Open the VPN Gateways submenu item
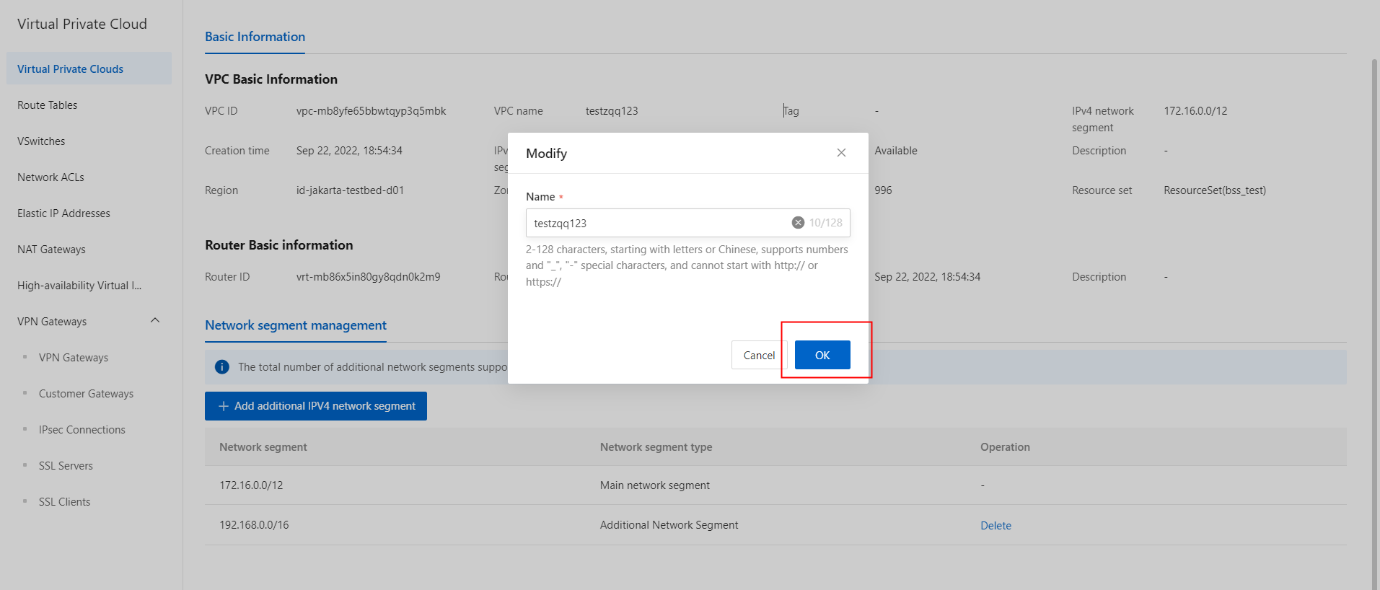Viewport: 1380px width, 590px height. tap(73, 357)
